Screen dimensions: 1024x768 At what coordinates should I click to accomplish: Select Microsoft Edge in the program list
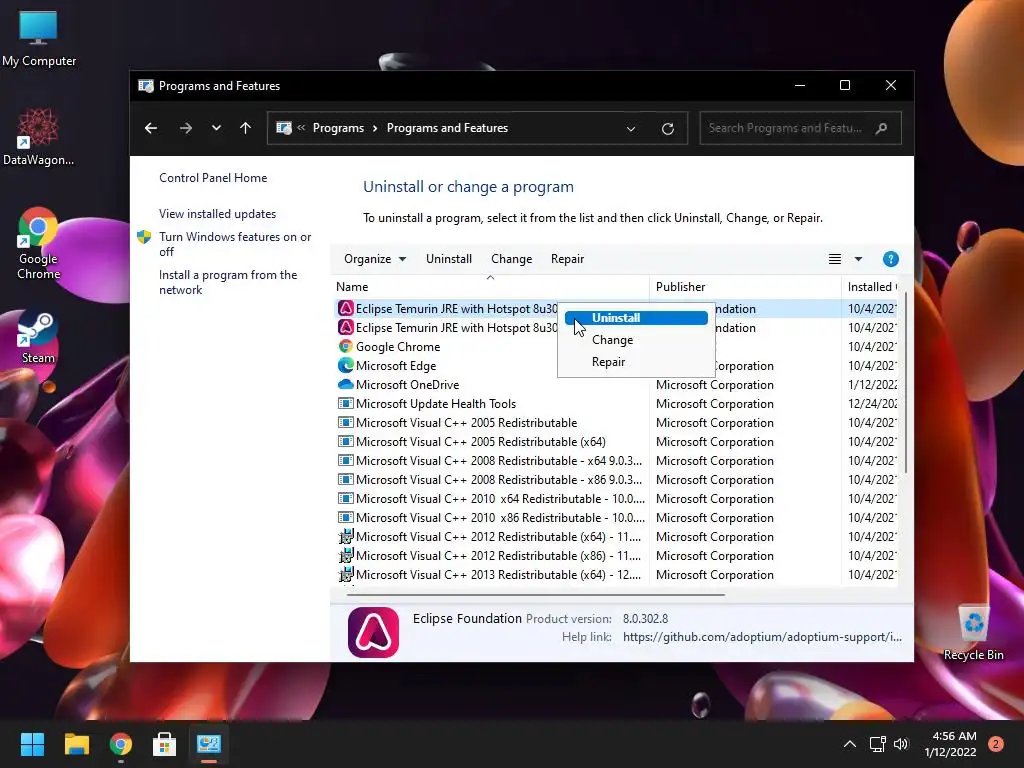[396, 366]
